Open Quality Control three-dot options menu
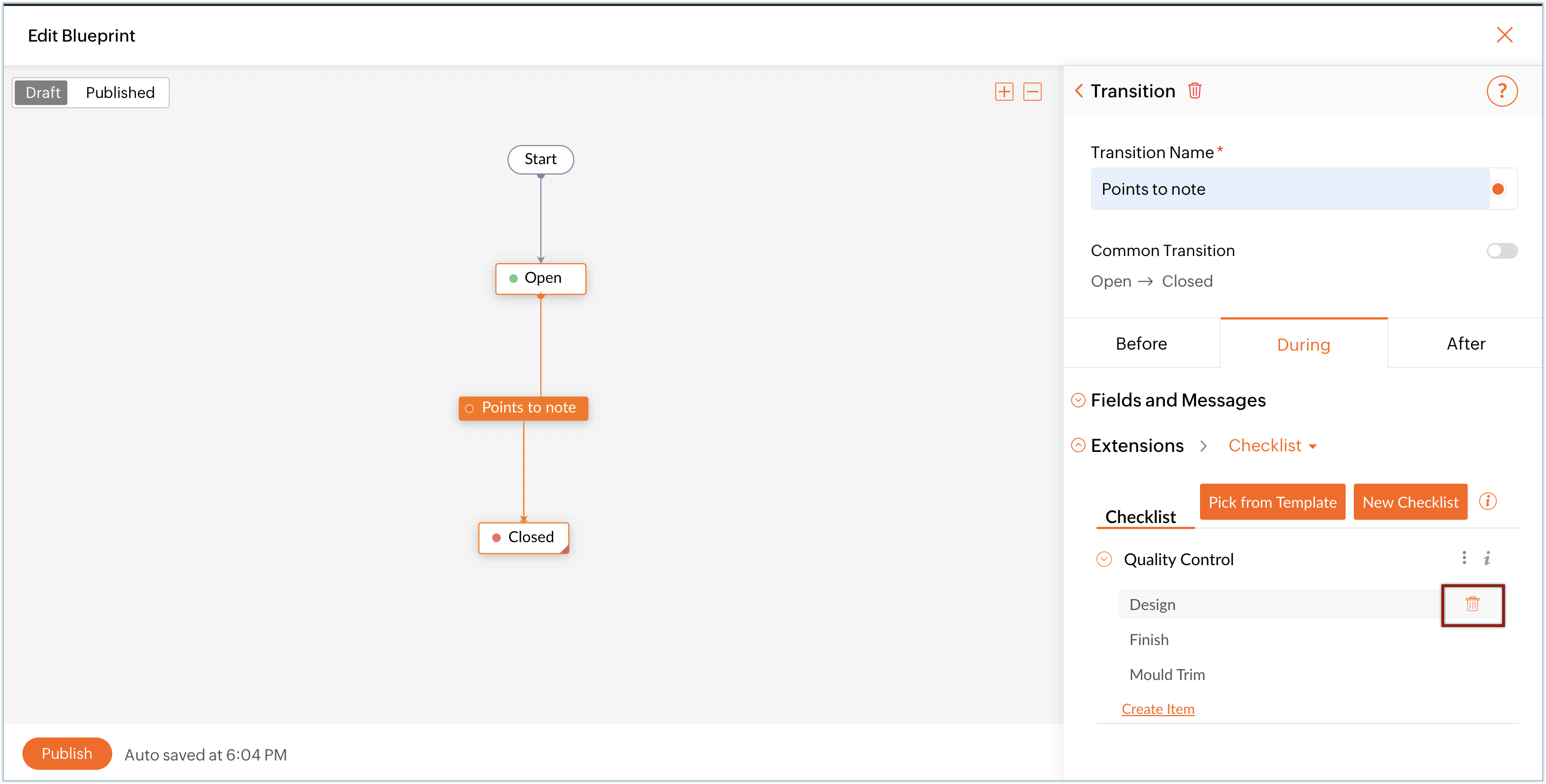The image size is (1546, 784). (1464, 558)
